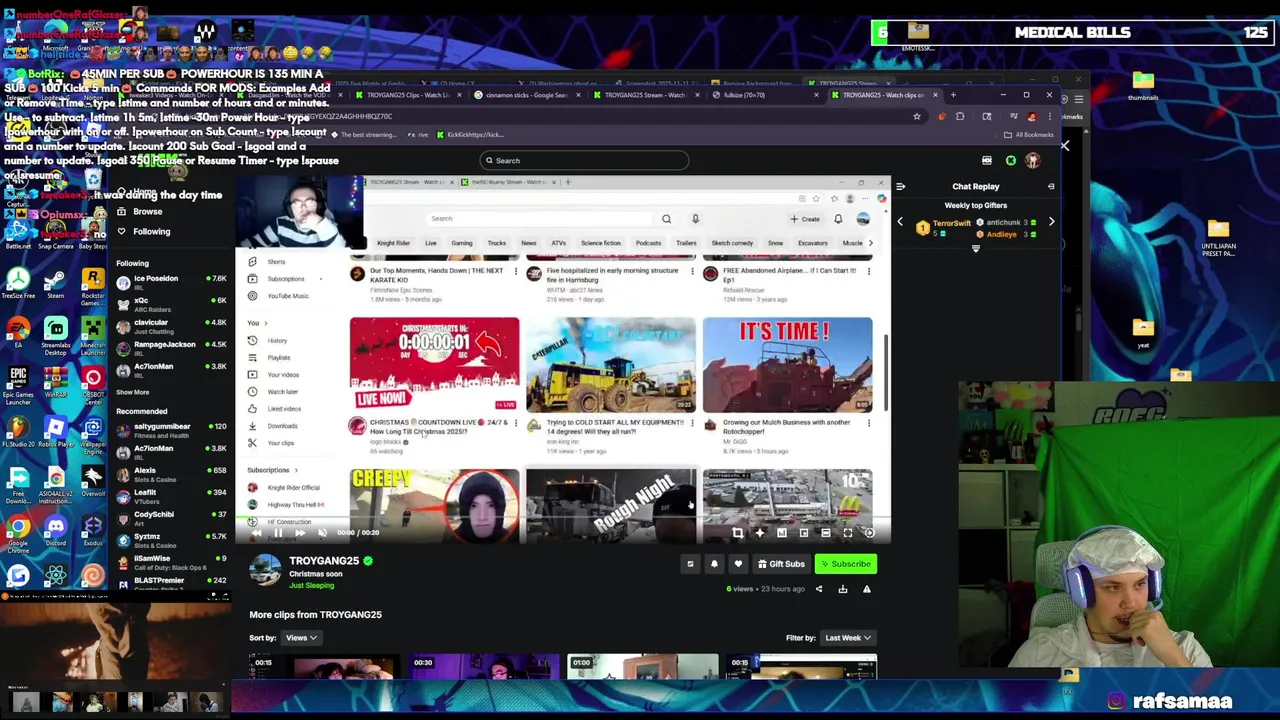This screenshot has width=1280, height=720.
Task: Open saltygummibear in Recommended list
Action: pos(171,430)
